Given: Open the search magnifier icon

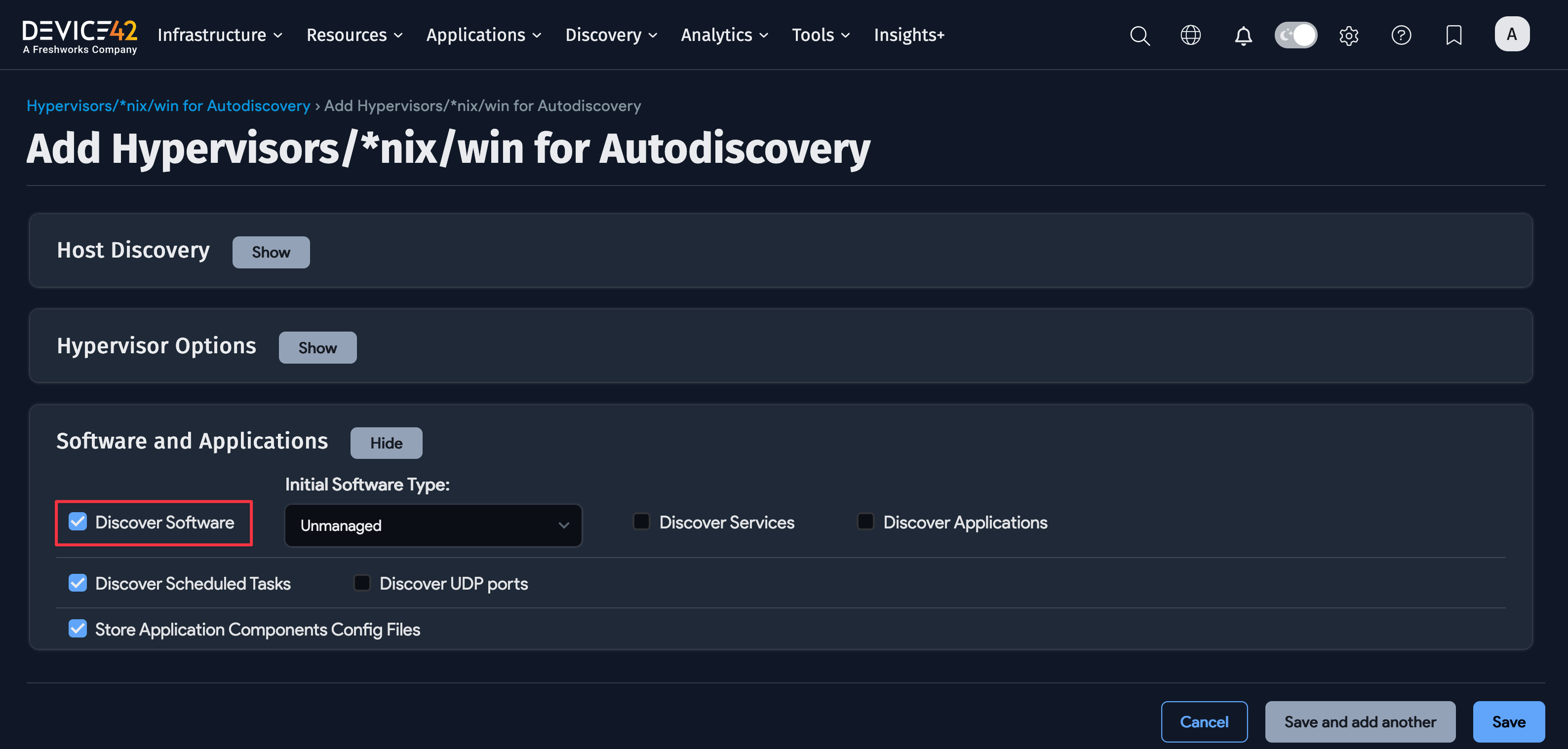Looking at the screenshot, I should (x=1140, y=35).
